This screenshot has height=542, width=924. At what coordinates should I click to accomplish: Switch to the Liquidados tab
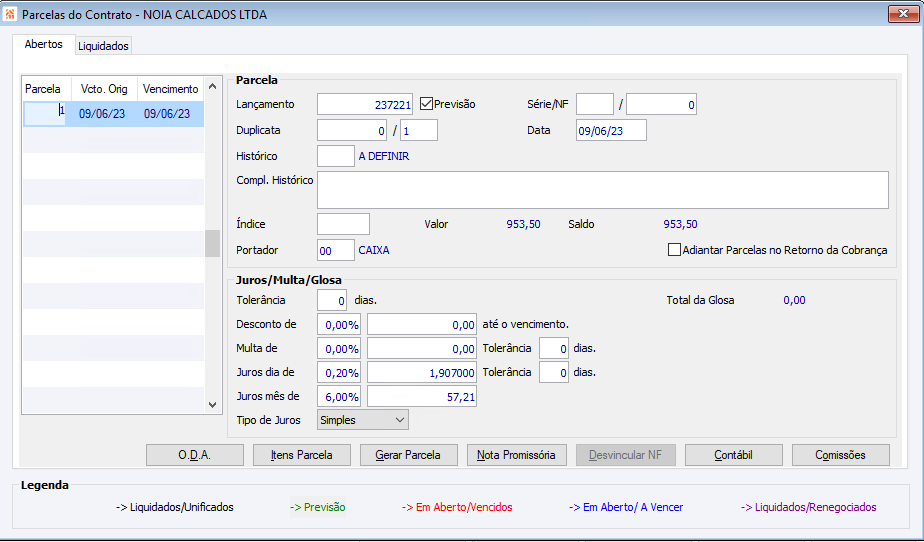coord(104,46)
